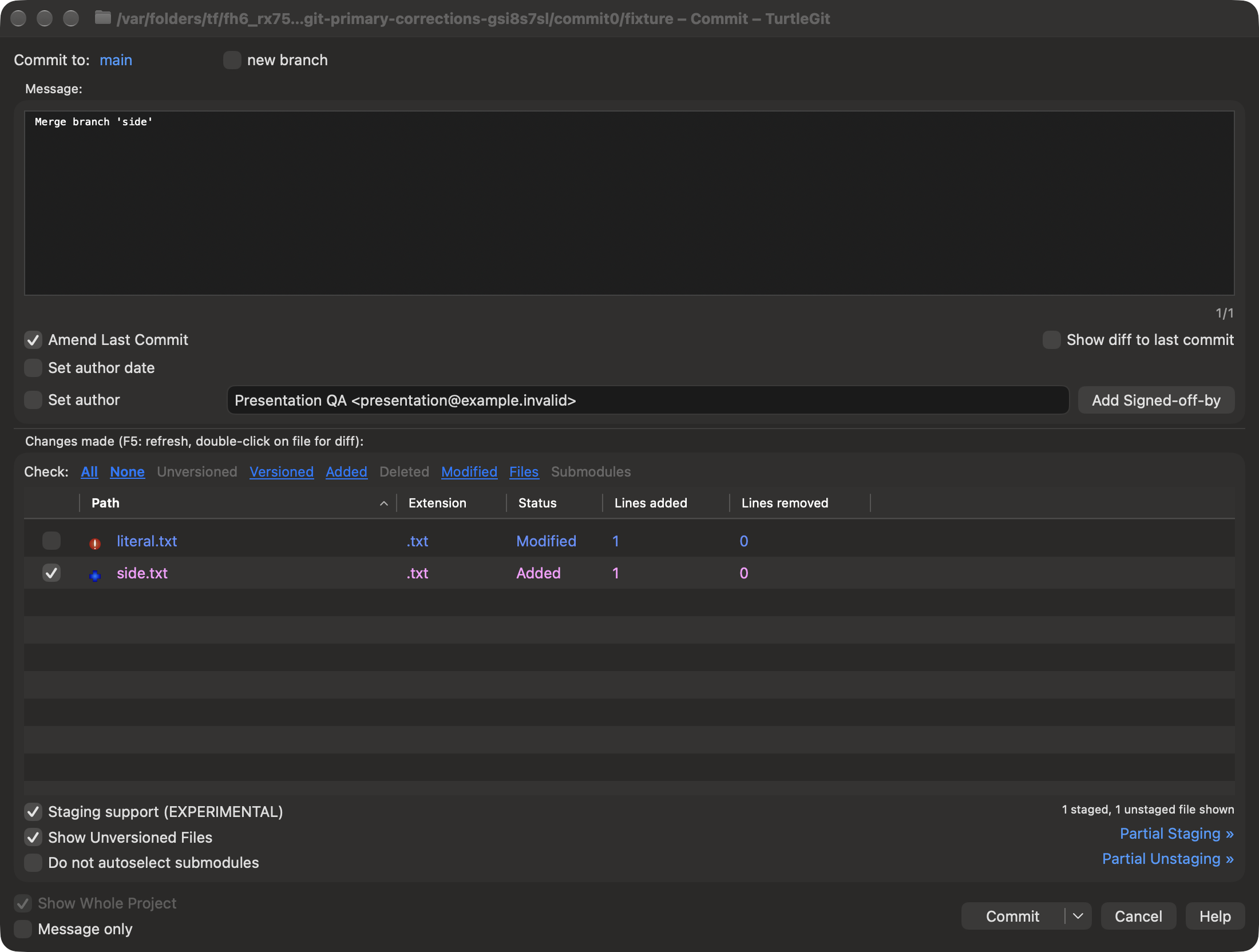
Task: Click the folder icon in title bar
Action: [102, 18]
